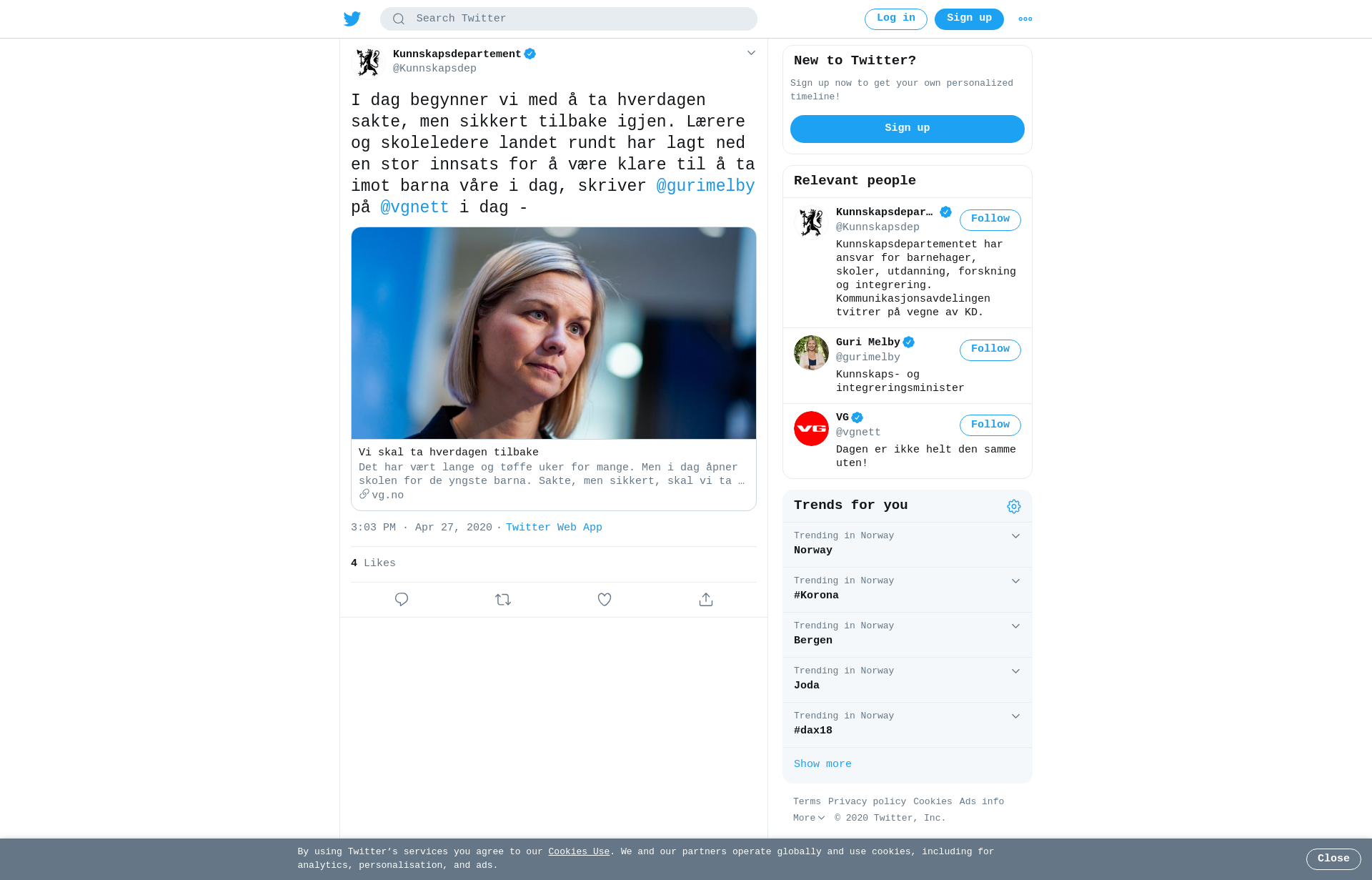Expand the More footer dropdown

tap(809, 818)
